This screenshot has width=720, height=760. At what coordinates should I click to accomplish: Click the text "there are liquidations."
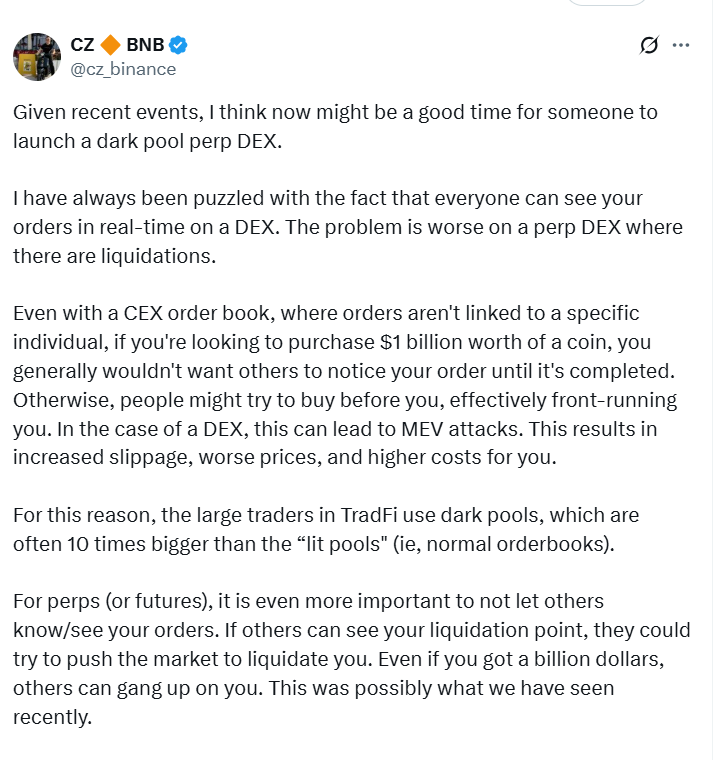click(114, 256)
